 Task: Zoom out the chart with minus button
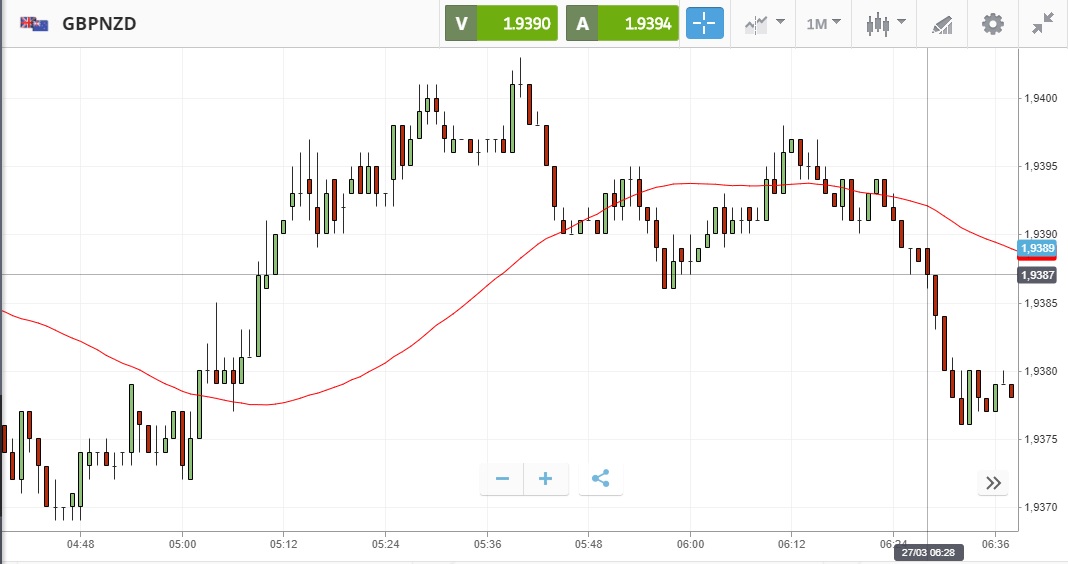[x=502, y=479]
